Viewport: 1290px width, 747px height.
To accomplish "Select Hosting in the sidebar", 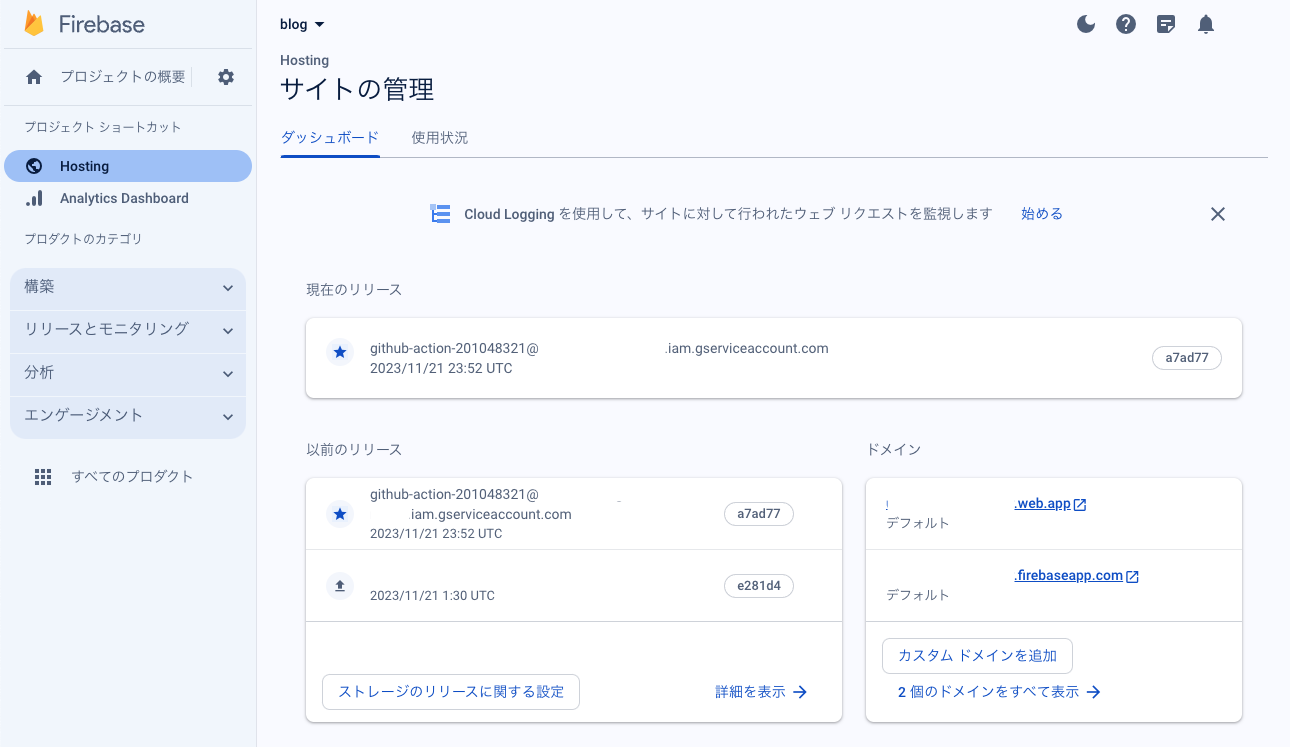I will 128,166.
